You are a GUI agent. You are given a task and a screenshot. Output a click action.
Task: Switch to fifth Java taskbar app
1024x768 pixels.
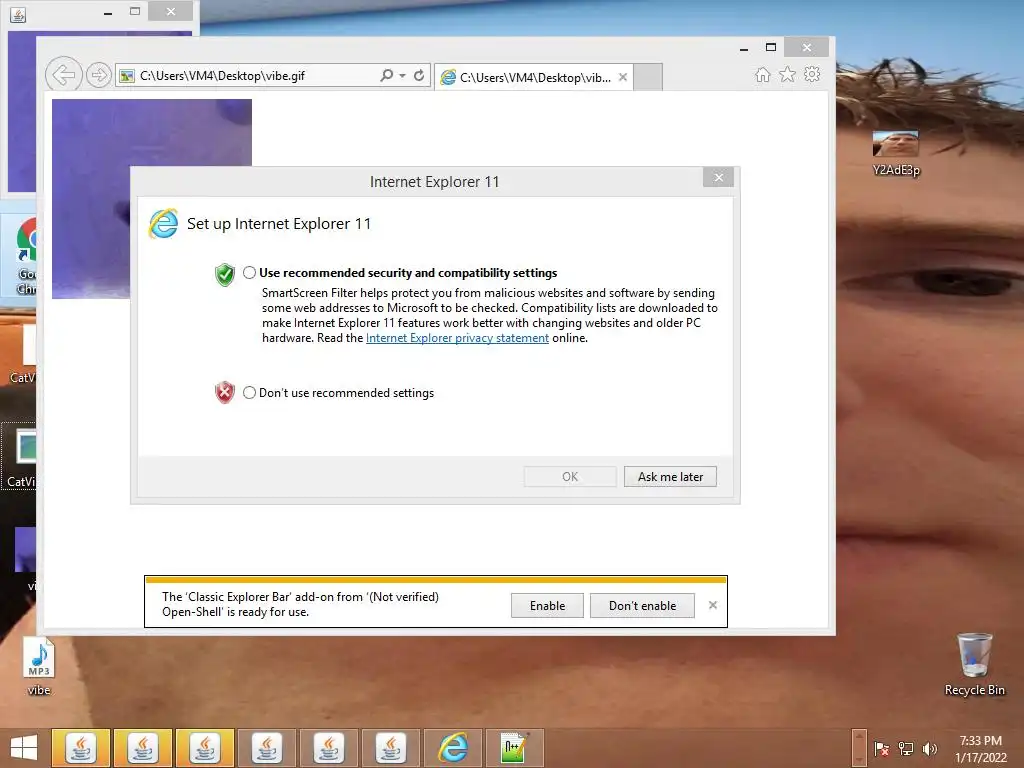tap(328, 748)
